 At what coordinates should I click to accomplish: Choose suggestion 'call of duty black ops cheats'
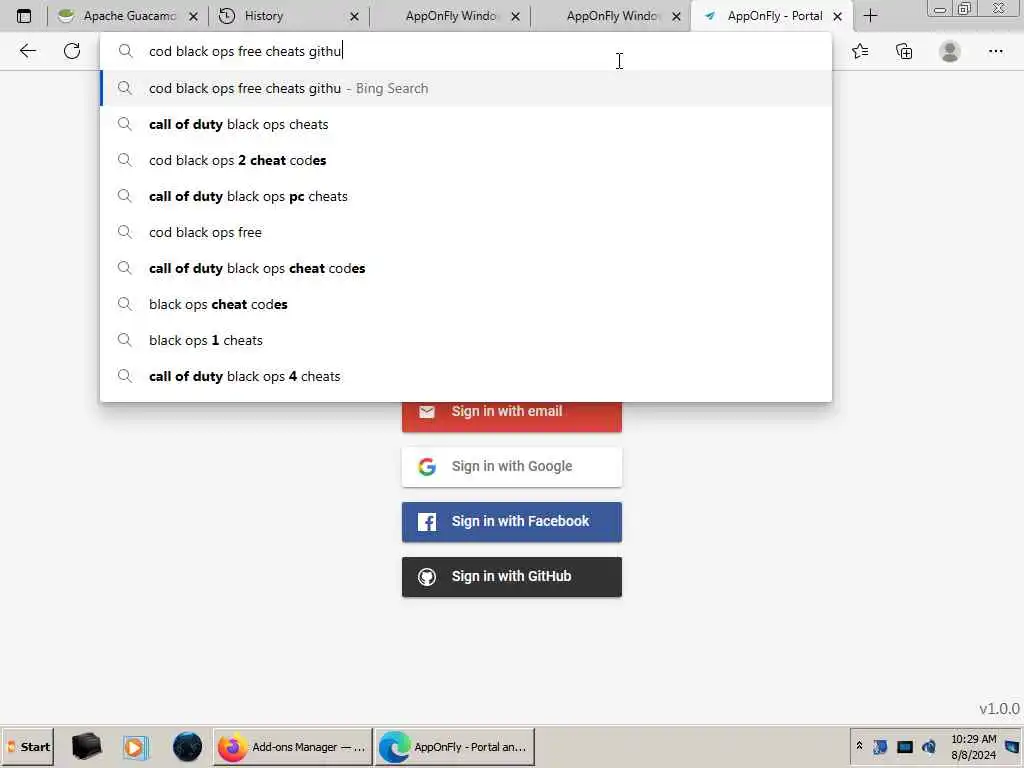click(x=466, y=124)
